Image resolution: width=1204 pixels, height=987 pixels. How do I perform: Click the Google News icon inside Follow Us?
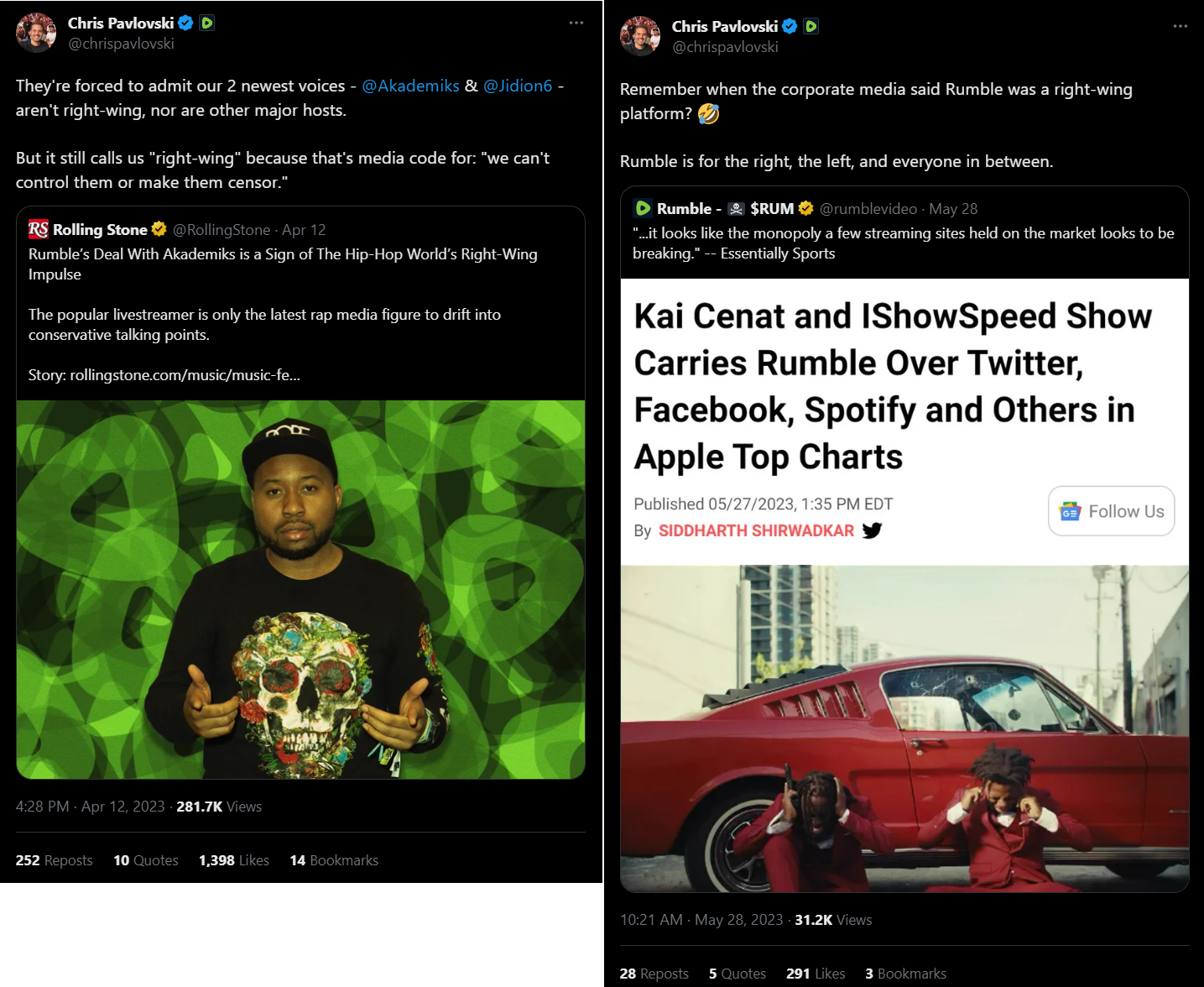click(x=1070, y=510)
